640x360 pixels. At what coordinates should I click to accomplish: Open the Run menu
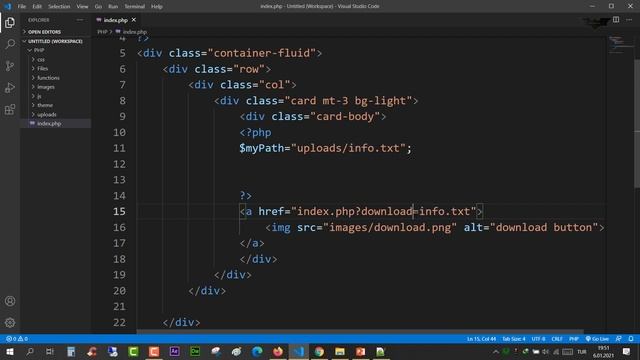(113, 7)
